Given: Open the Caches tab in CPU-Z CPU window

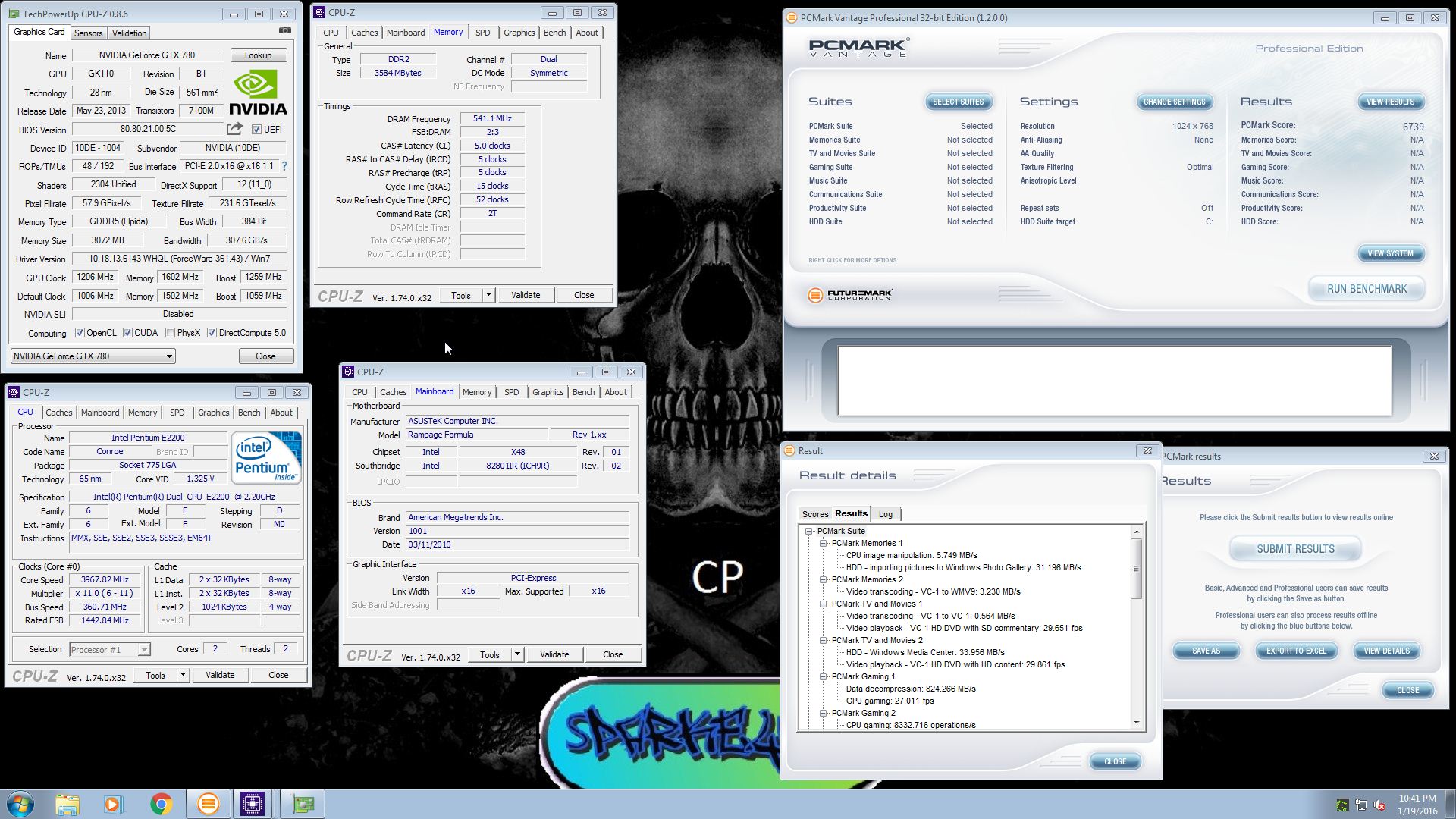Looking at the screenshot, I should click(x=58, y=413).
